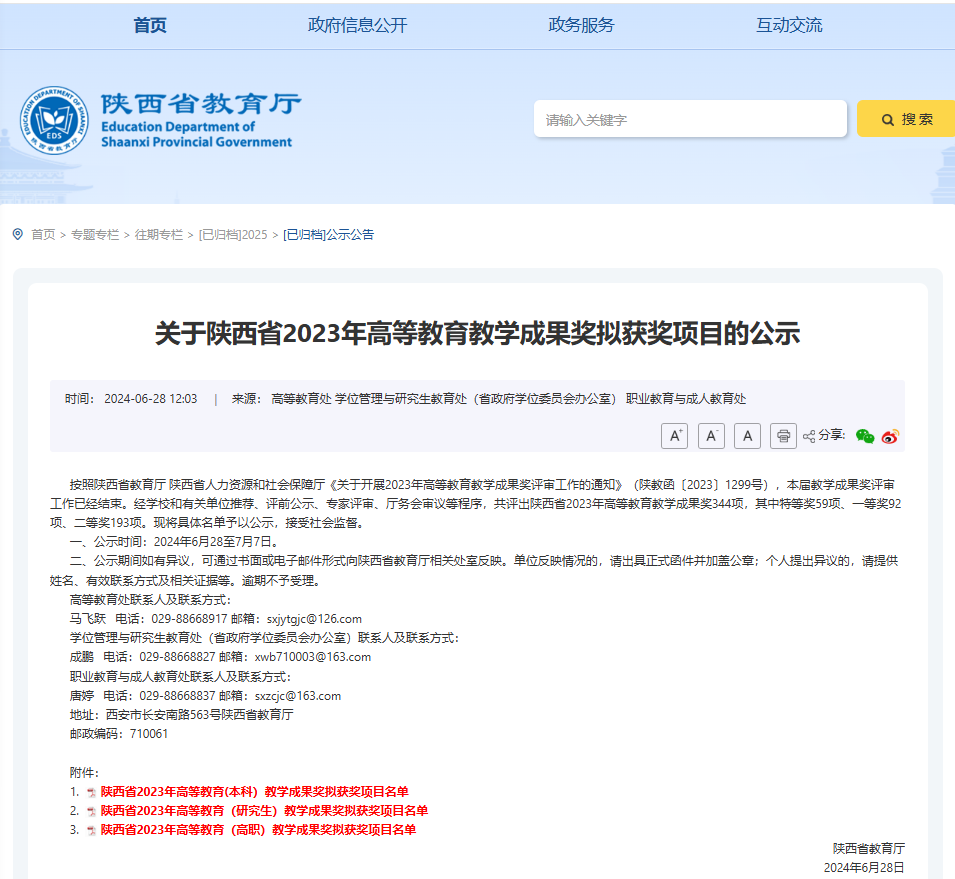Click PDF icon of 本科 attachment

tap(91, 792)
